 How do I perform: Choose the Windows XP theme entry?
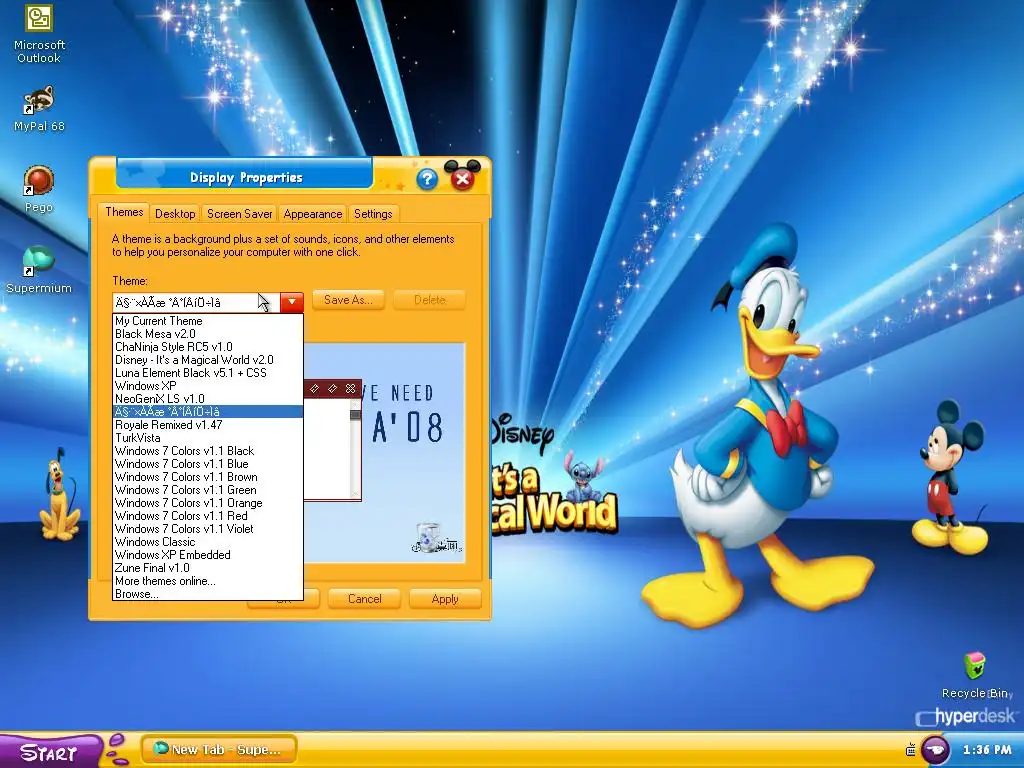(x=208, y=386)
